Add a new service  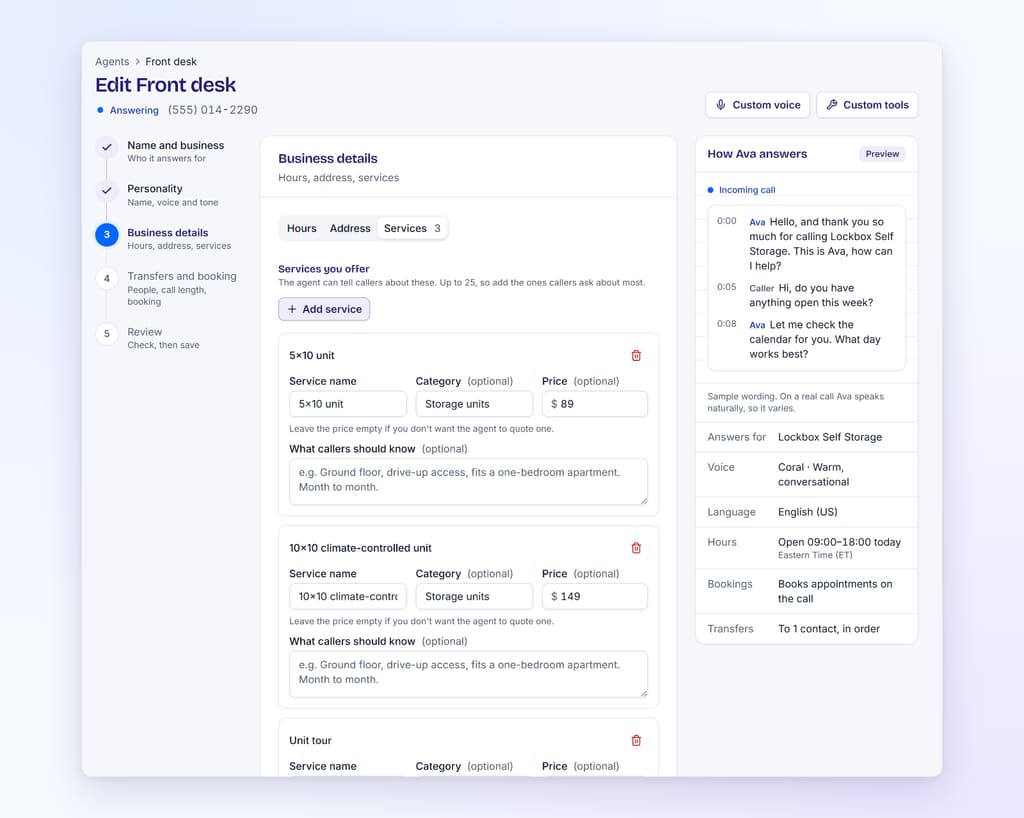point(324,309)
